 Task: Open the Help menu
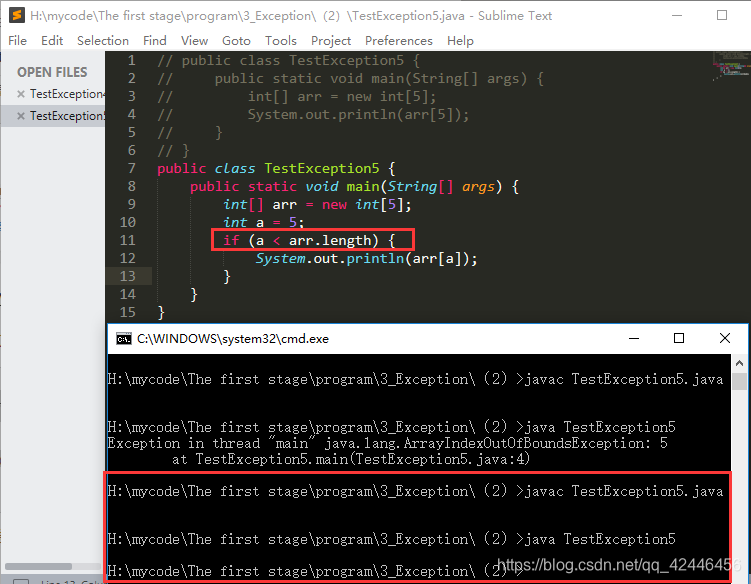[460, 41]
